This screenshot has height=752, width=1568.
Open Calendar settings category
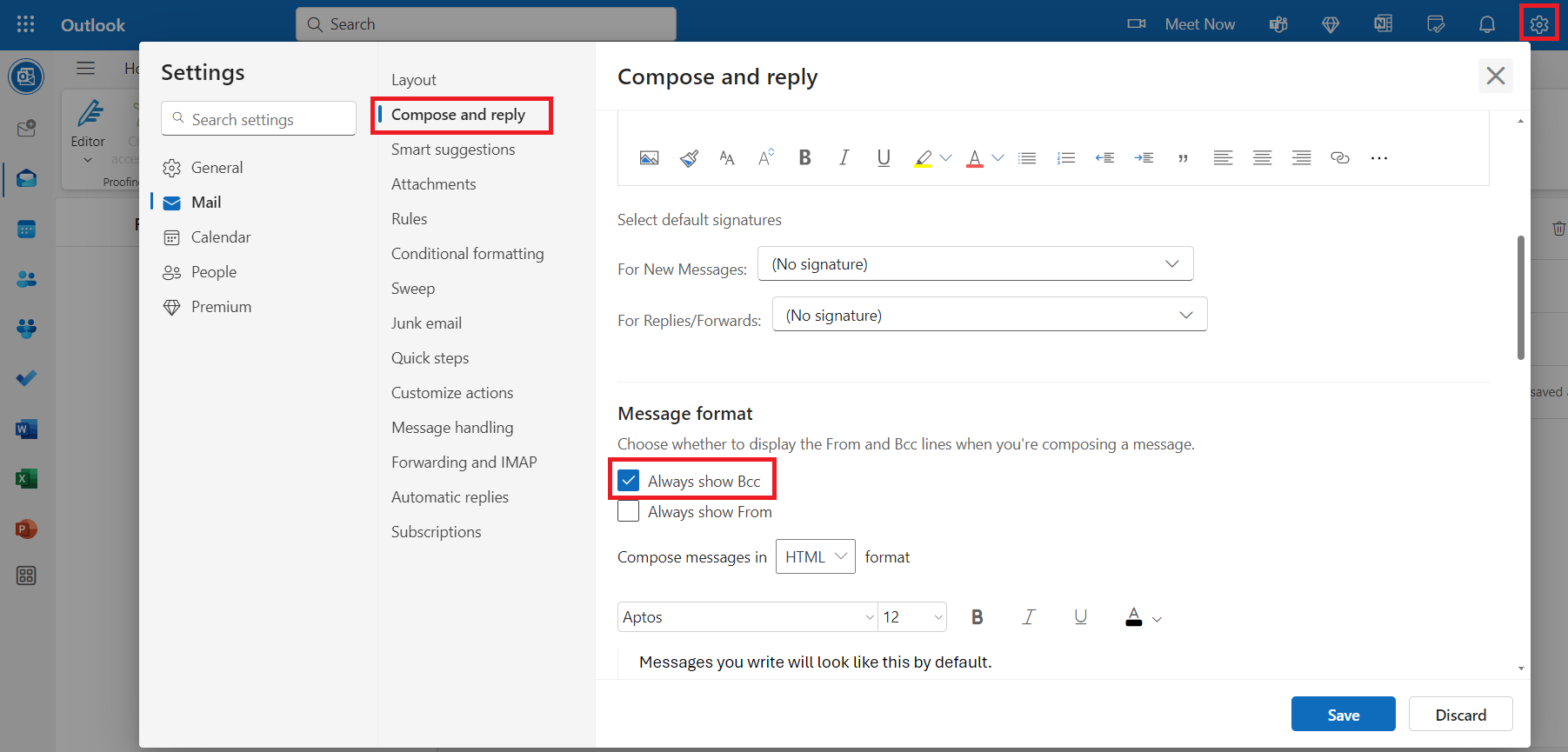(221, 237)
